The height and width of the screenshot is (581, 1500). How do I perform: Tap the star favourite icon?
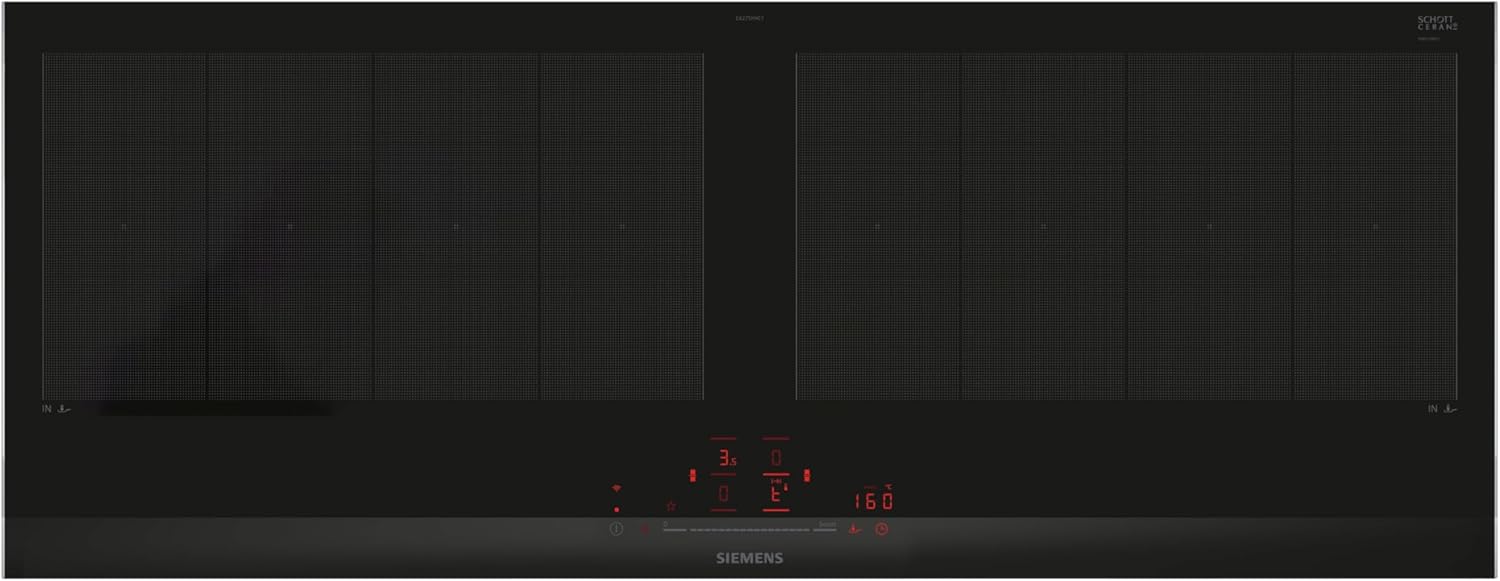click(x=670, y=505)
